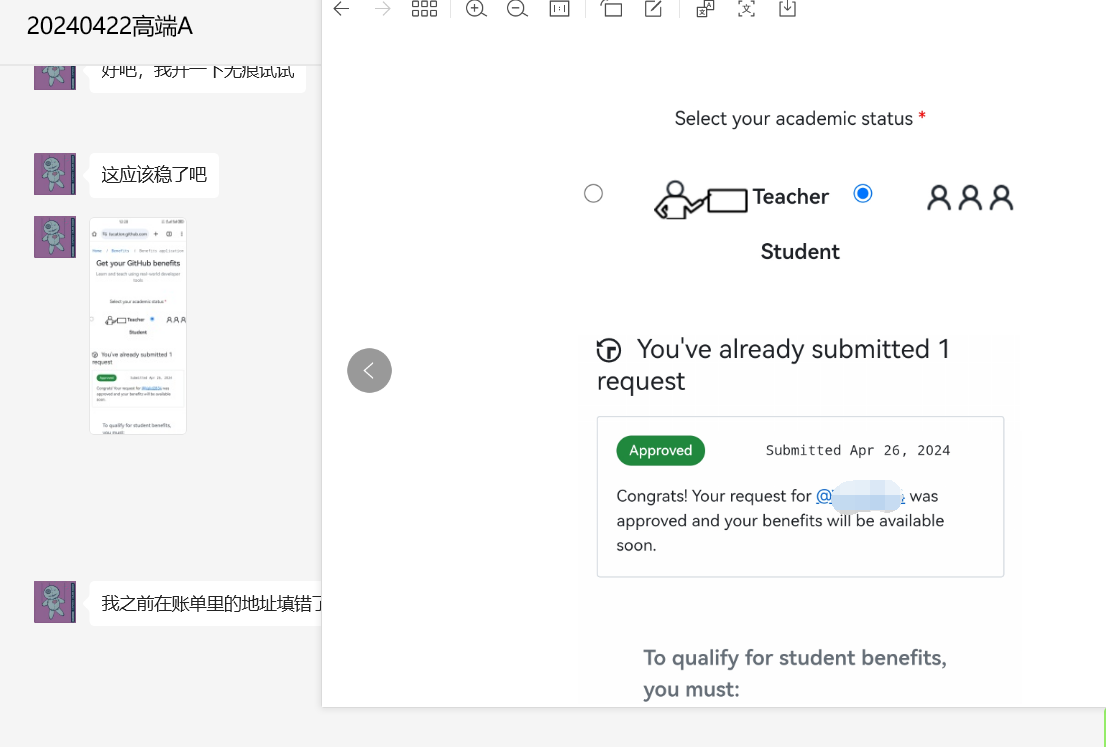Go to previous image with back arrow
The height and width of the screenshot is (747, 1106).
pos(341,8)
